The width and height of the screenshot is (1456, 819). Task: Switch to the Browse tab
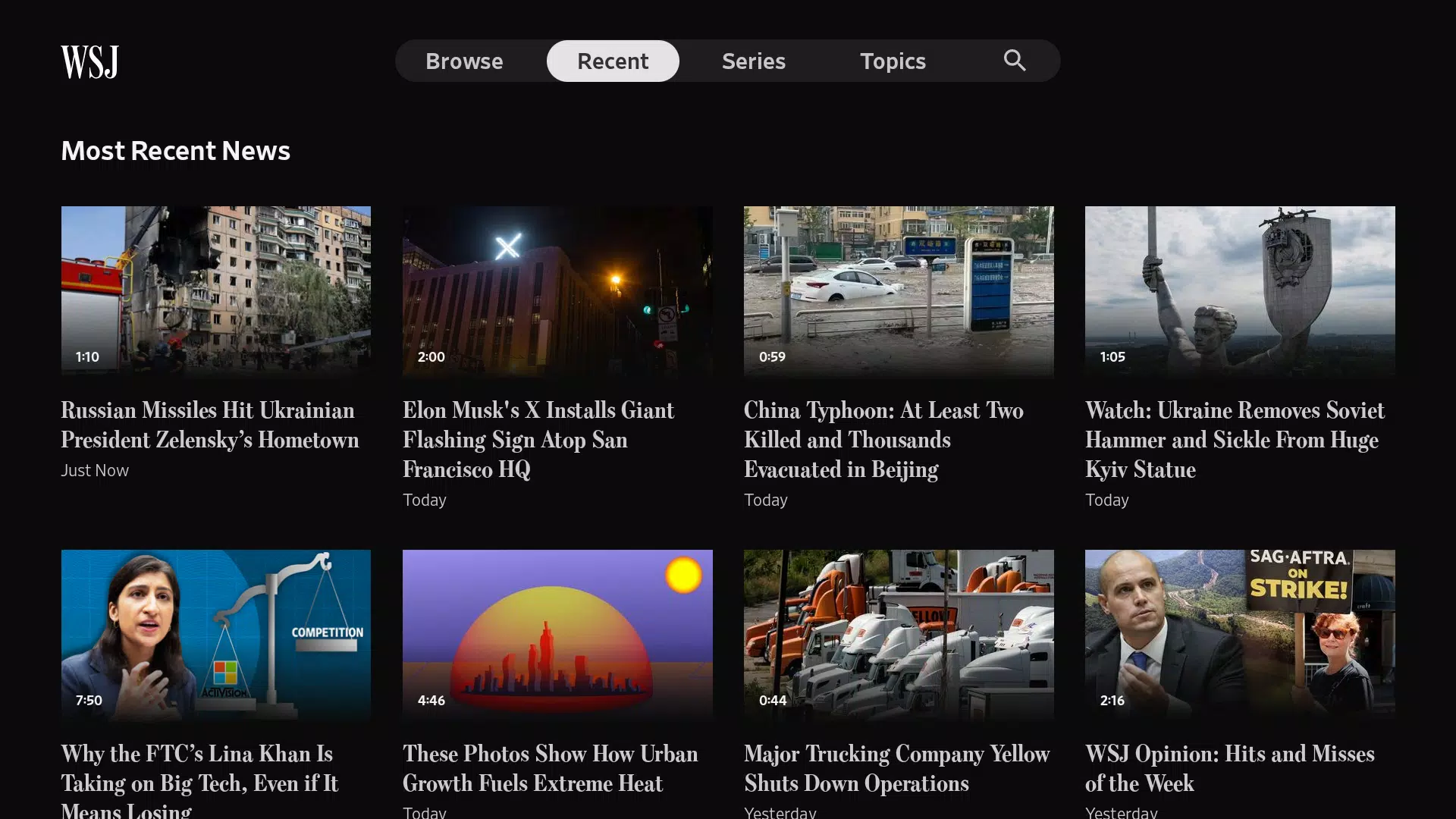pyautogui.click(x=464, y=61)
